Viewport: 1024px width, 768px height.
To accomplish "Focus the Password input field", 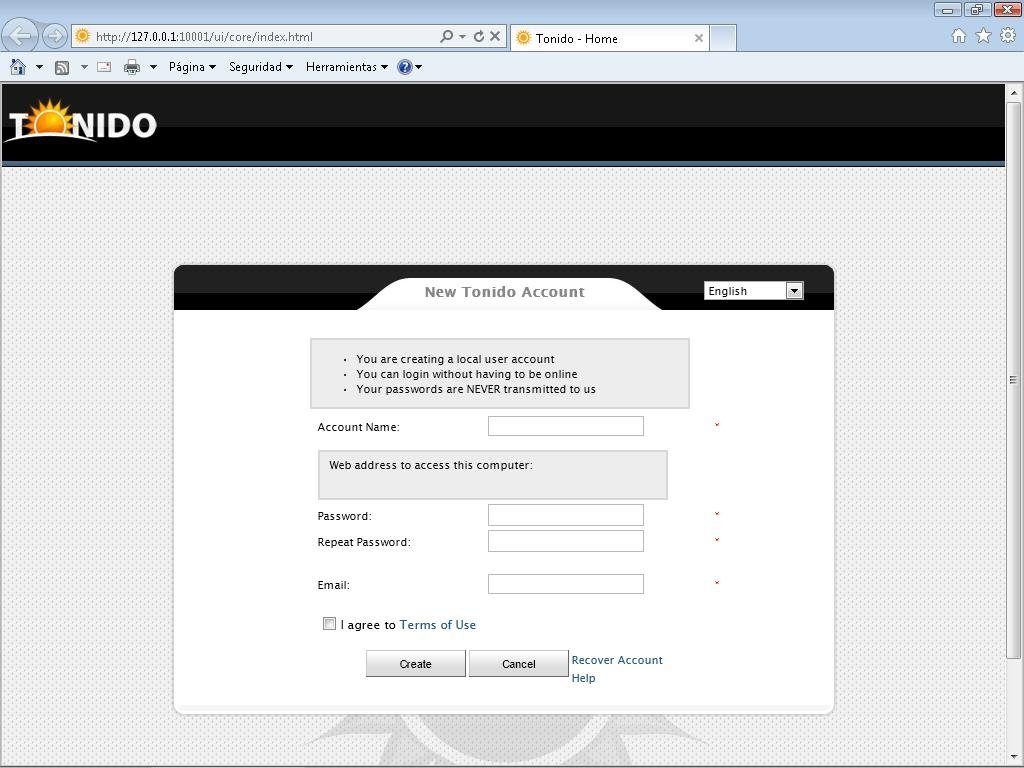I will tap(566, 515).
